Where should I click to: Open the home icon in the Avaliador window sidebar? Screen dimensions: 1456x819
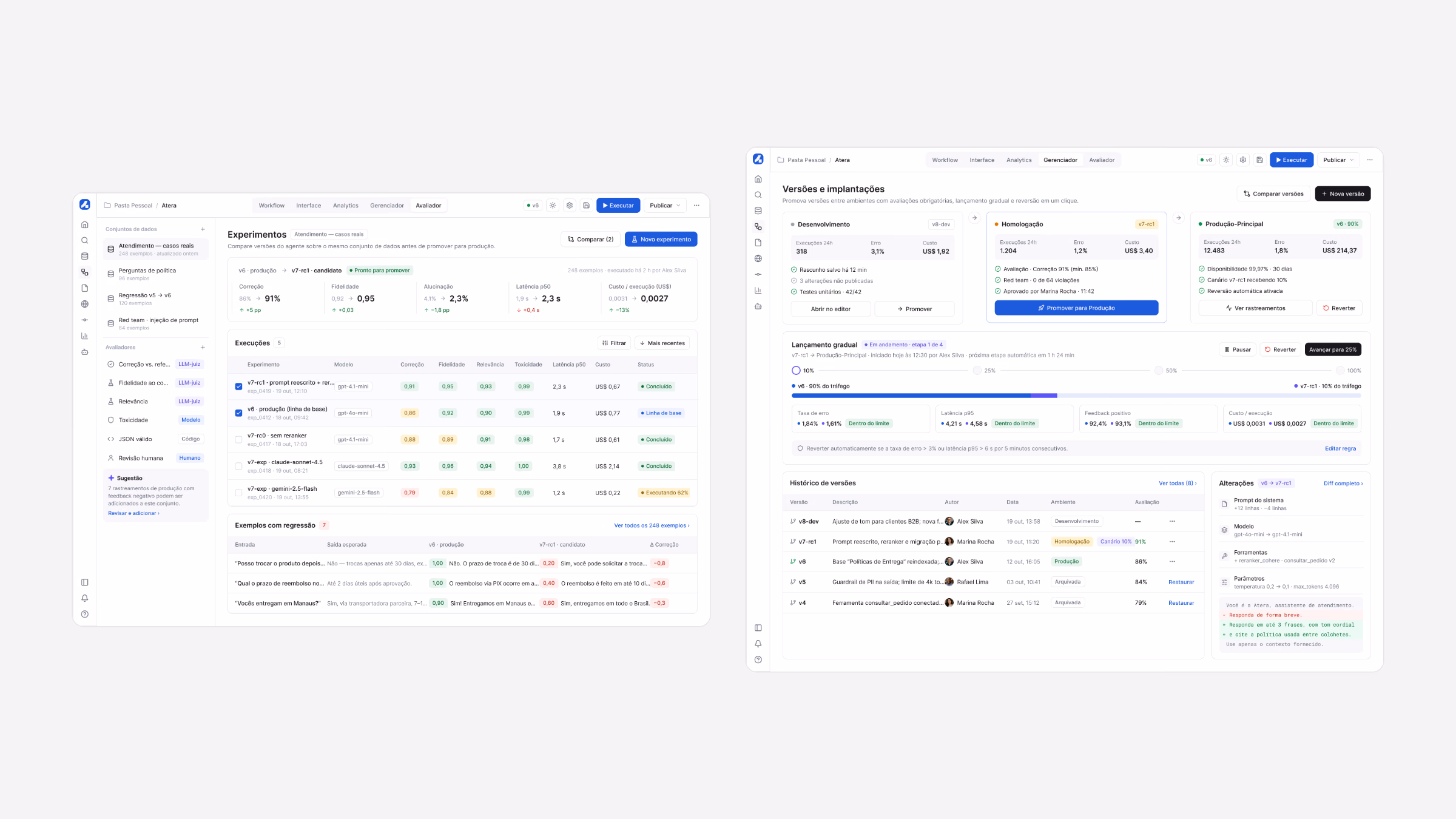point(85,224)
